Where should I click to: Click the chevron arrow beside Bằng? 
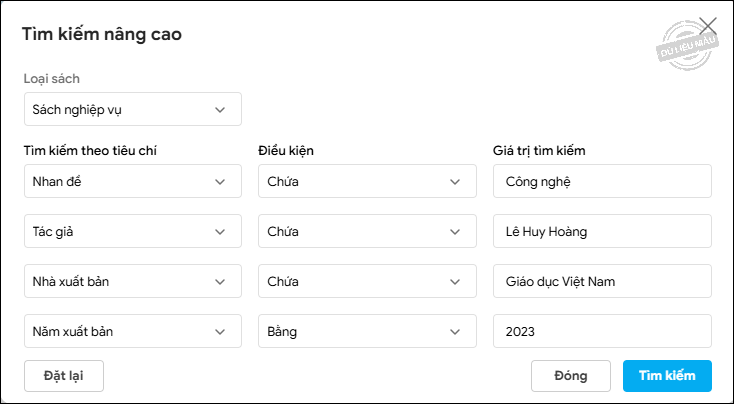(455, 331)
